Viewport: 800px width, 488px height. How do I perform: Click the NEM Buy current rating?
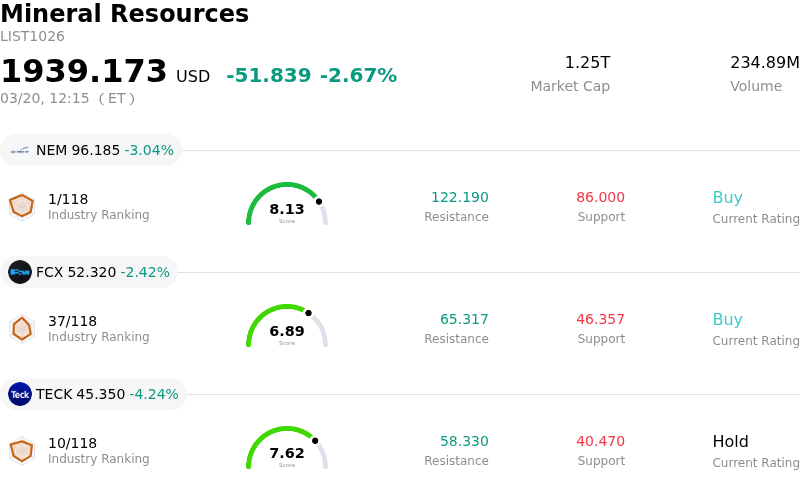727,198
